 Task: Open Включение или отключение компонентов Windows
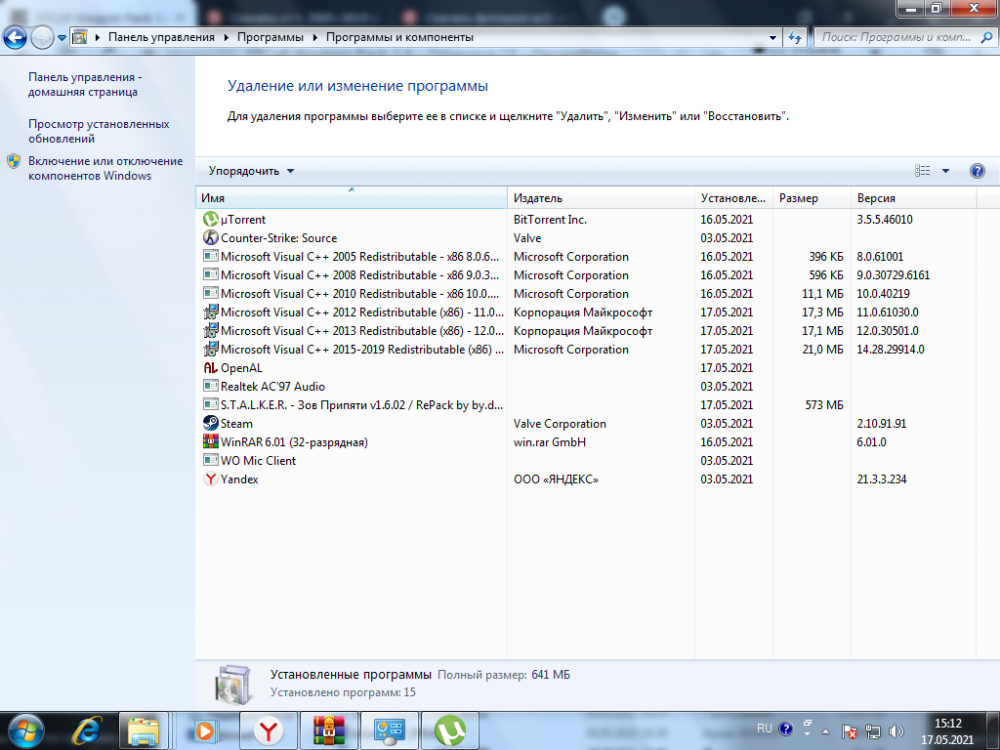pos(105,168)
